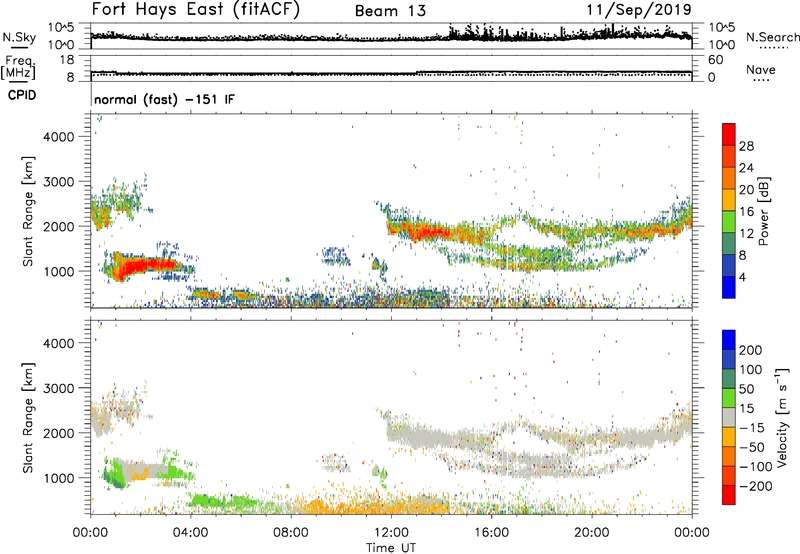The height and width of the screenshot is (554, 800).
Task: Click the '08:00' time axis label
Action: (x=291, y=533)
